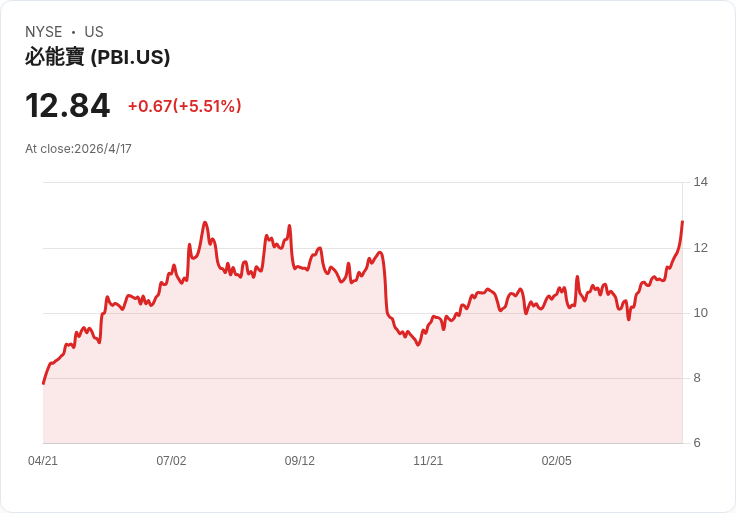Click the 14 label on the price axis
Screen dimensions: 736x513
[x=700, y=182]
